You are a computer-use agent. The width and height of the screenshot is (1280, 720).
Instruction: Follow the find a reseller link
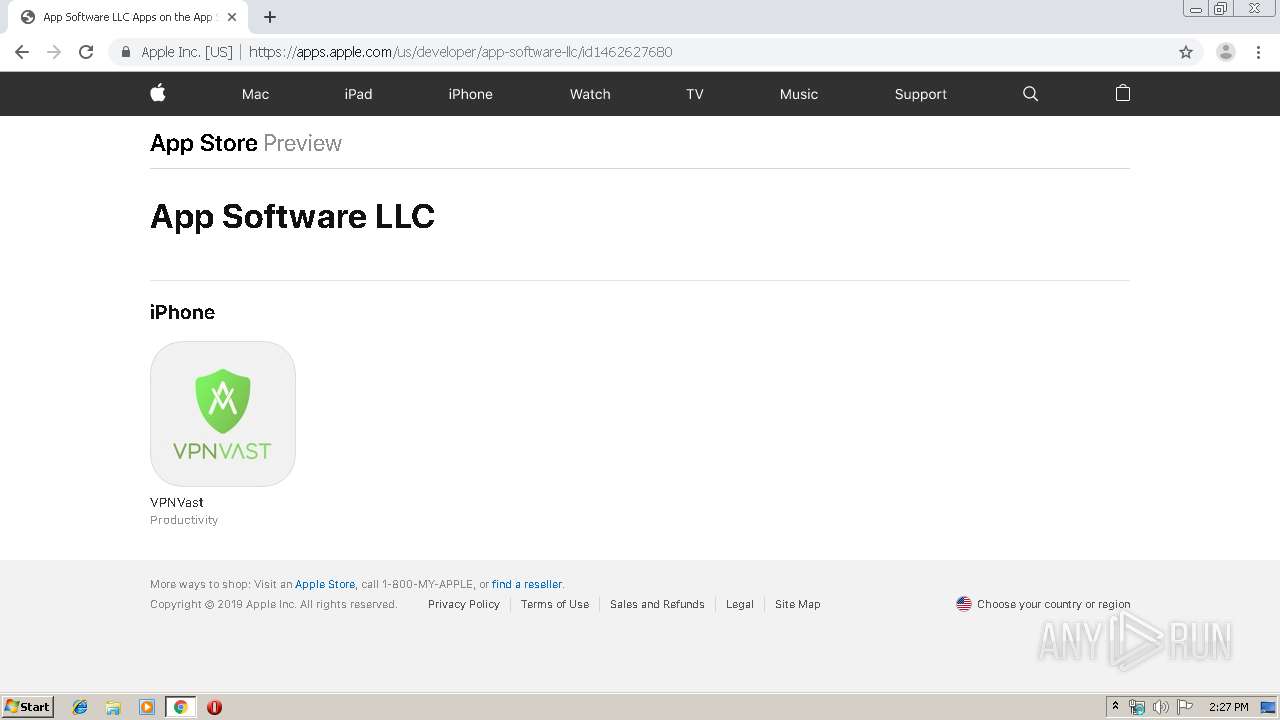(527, 584)
